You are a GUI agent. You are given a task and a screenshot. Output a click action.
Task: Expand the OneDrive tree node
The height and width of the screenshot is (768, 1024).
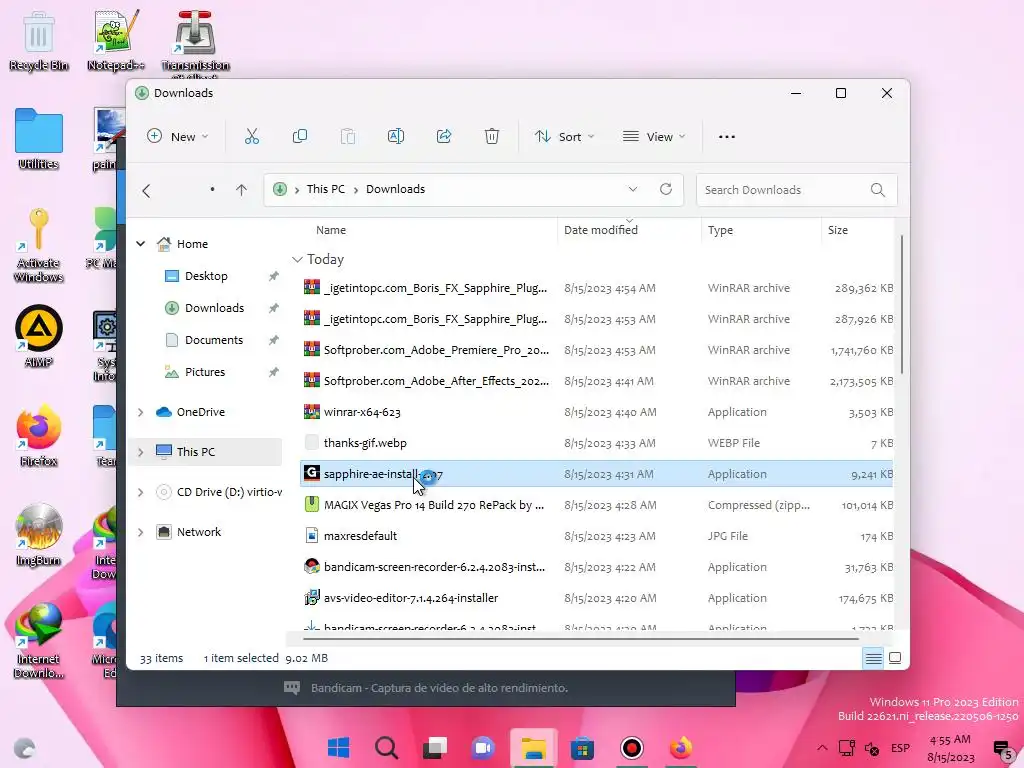point(140,412)
